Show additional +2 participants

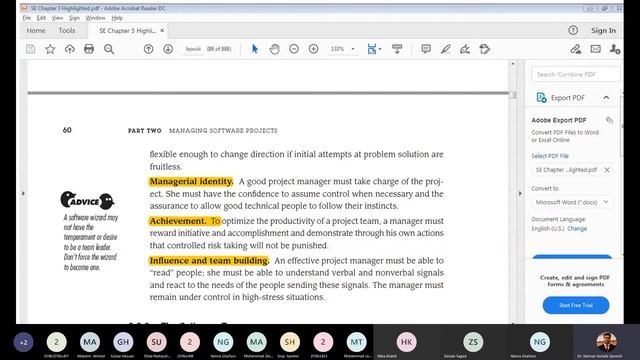tap(23, 342)
